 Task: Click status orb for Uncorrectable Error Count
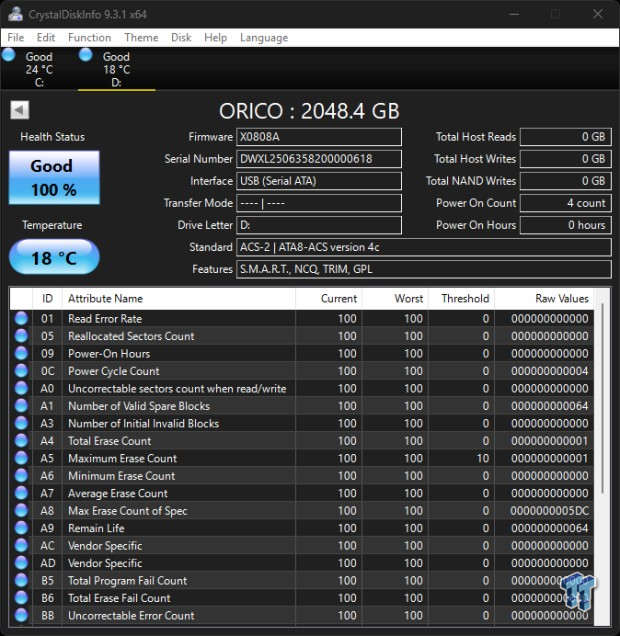(x=21, y=615)
